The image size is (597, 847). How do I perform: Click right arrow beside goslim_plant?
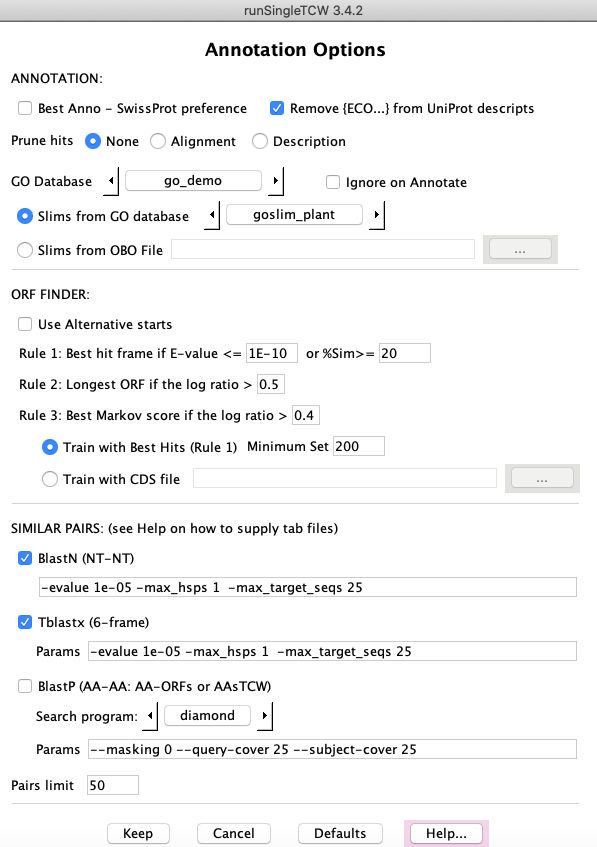377,215
